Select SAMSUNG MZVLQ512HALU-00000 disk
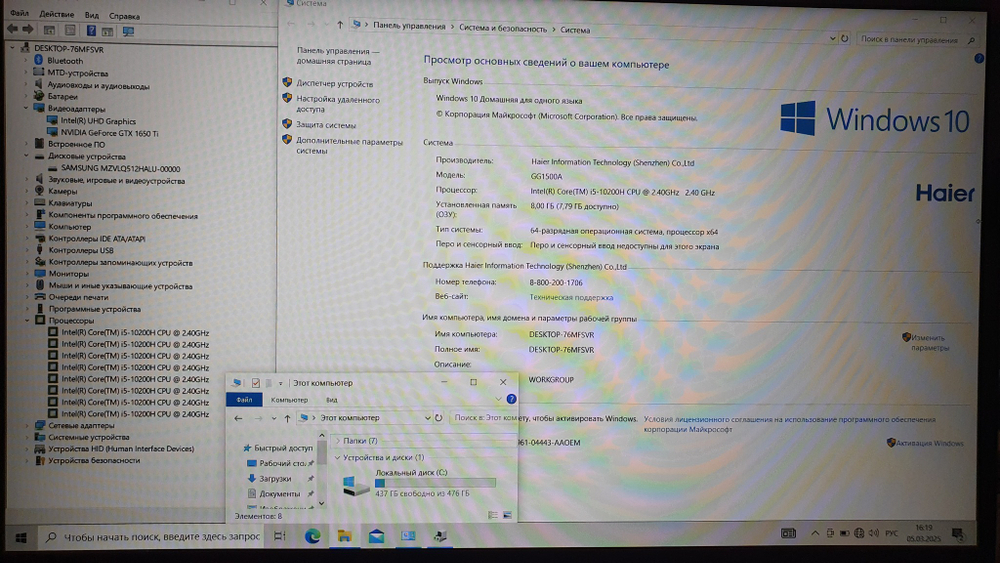Screen dimensions: 1000x563 (121, 168)
